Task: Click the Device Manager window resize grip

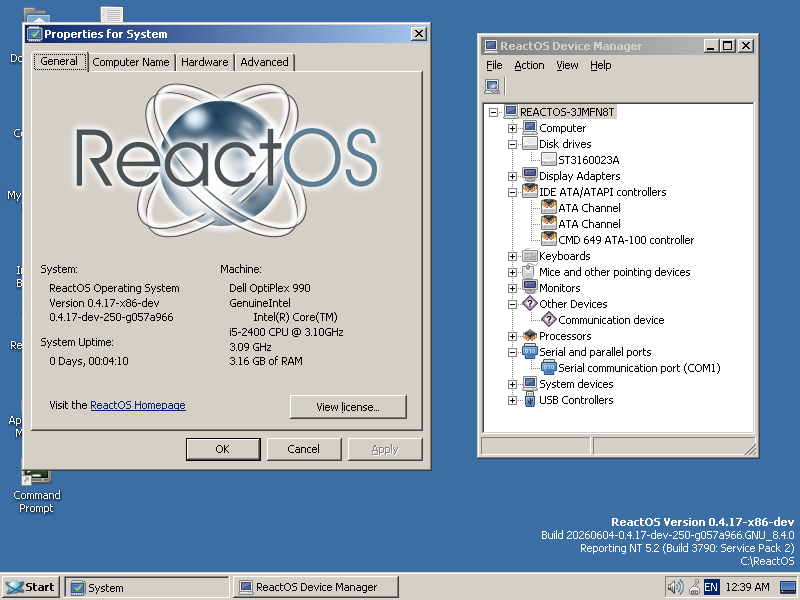Action: click(750, 448)
